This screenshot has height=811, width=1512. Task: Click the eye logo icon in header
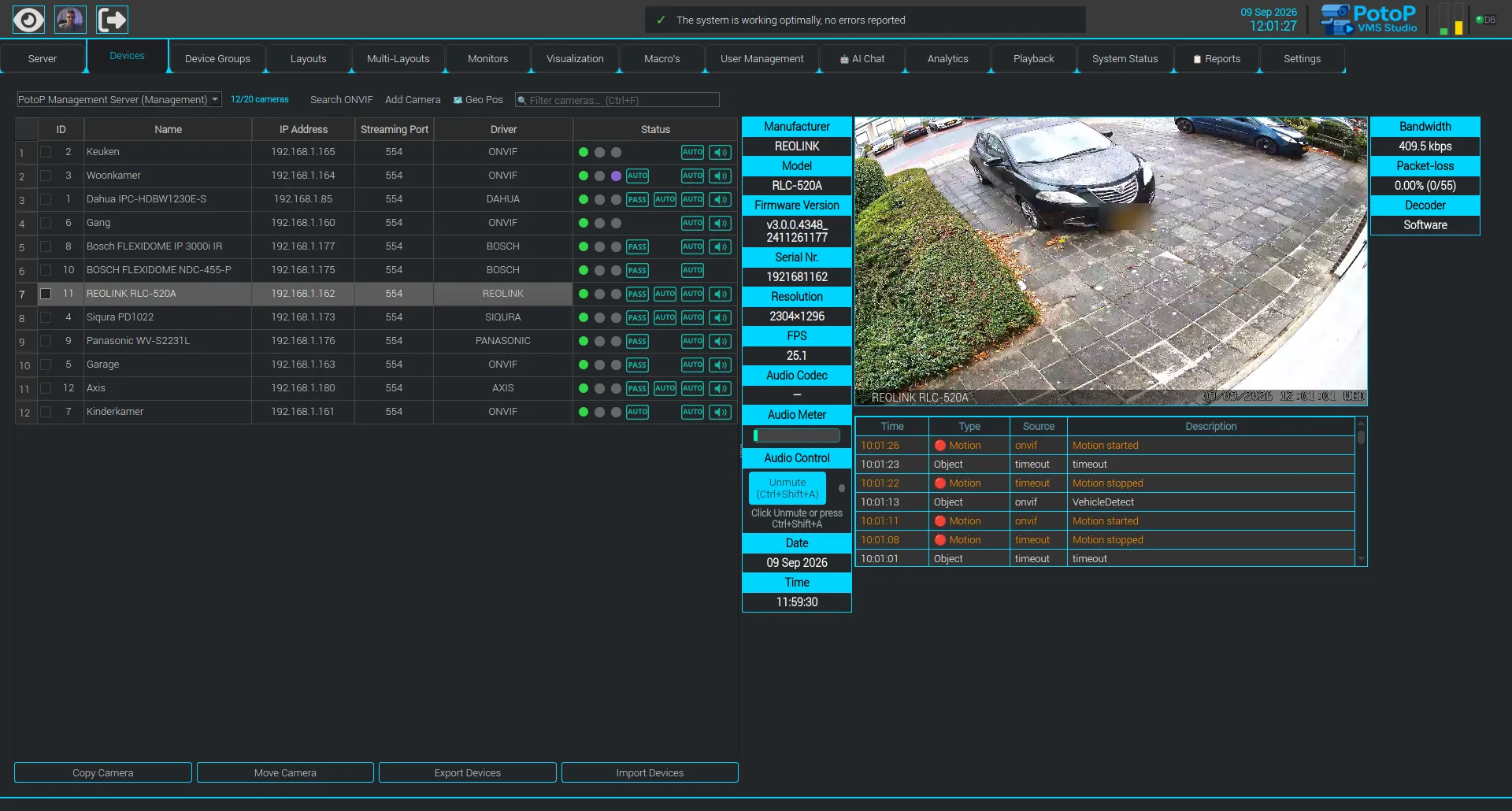pos(28,20)
